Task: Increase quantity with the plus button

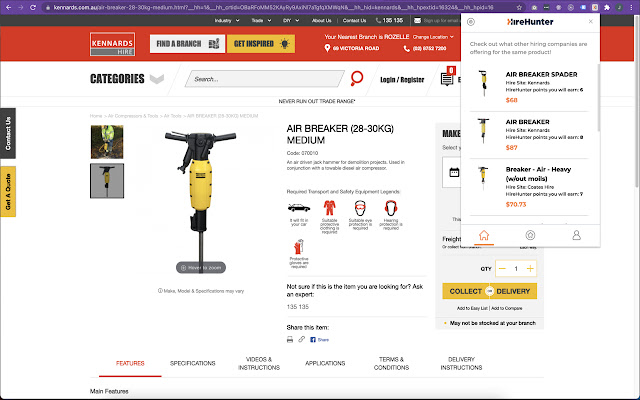Action: click(x=530, y=269)
